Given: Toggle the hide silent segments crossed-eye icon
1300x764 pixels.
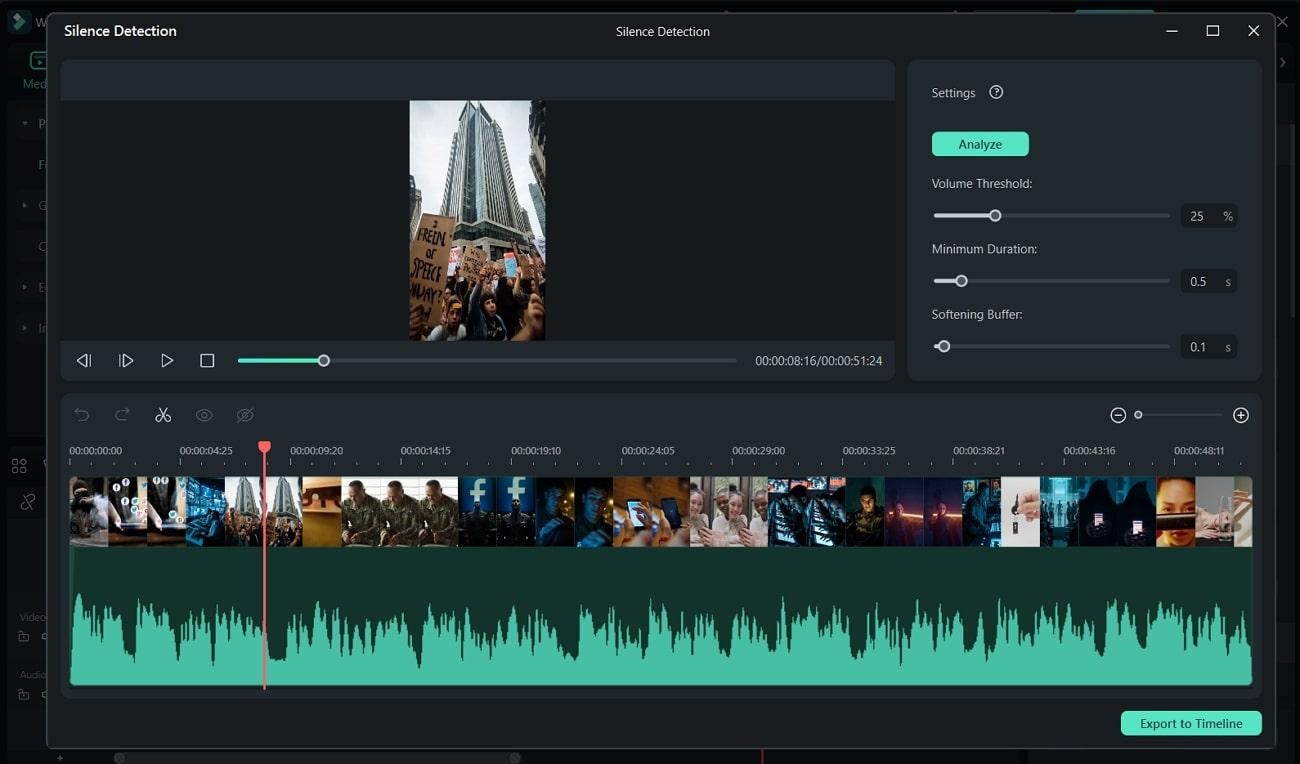Looking at the screenshot, I should [x=245, y=414].
